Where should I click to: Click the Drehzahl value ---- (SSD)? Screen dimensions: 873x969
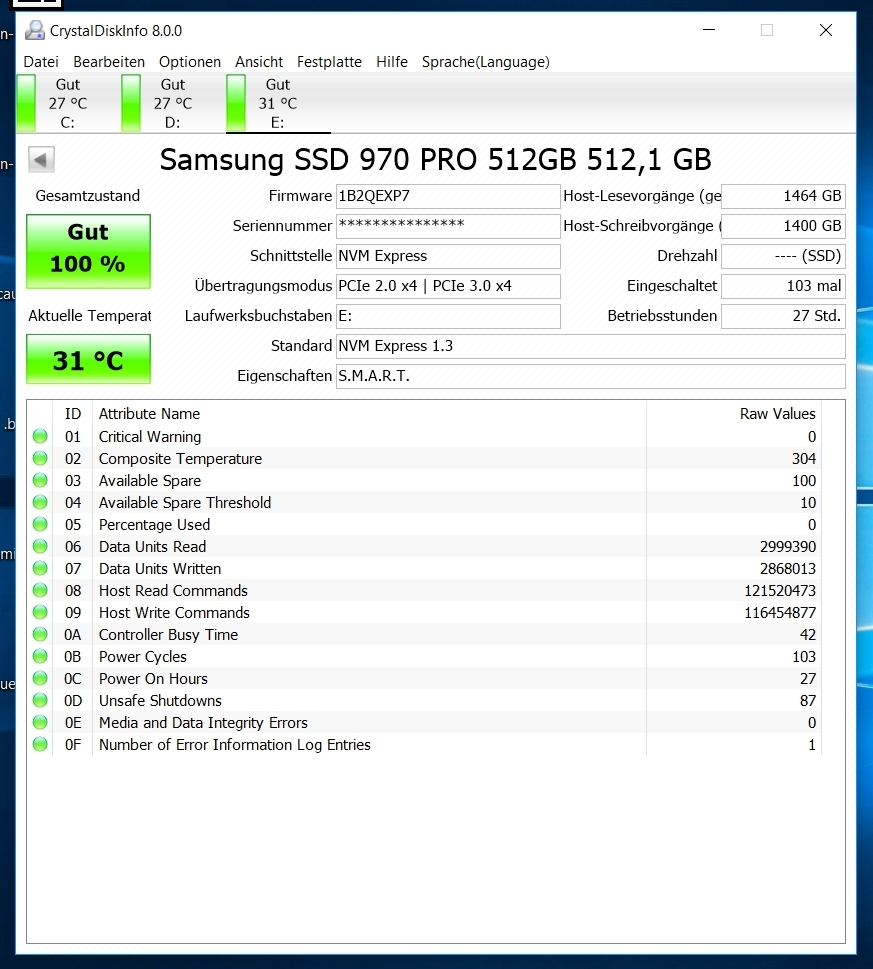click(783, 256)
